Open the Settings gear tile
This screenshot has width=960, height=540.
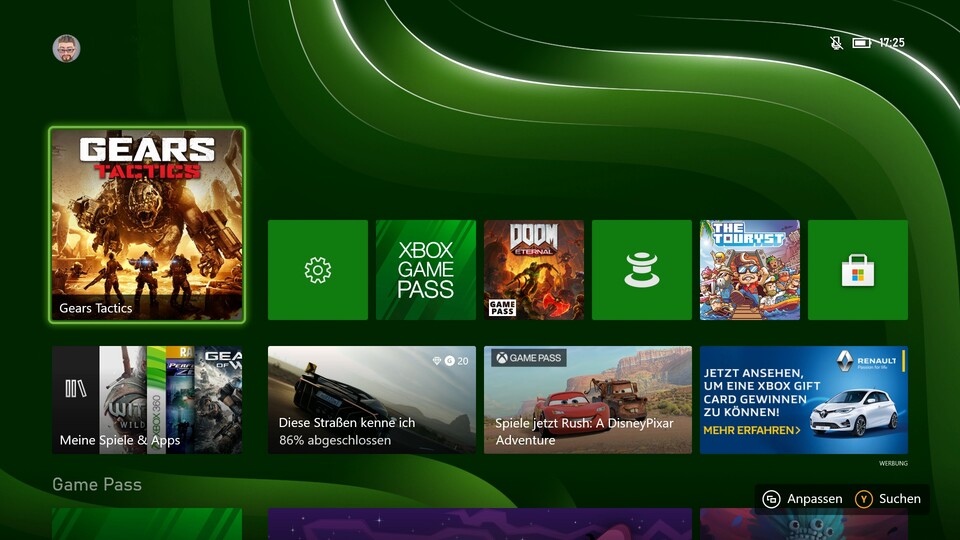click(x=318, y=270)
